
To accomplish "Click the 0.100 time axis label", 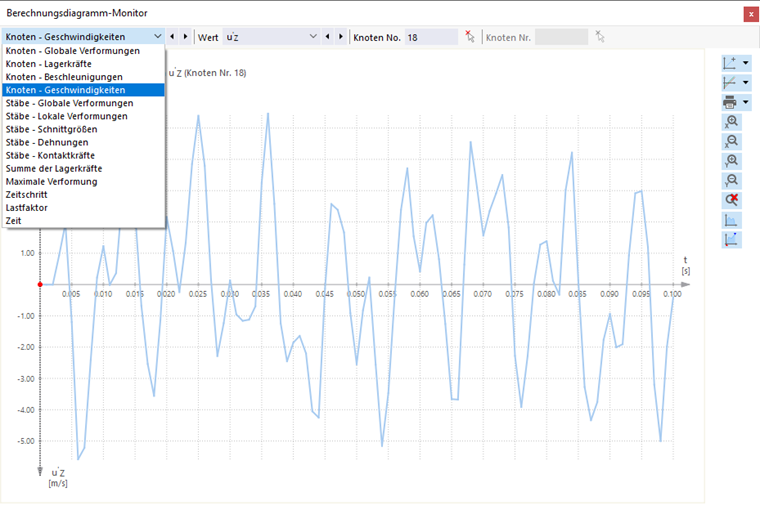I will 672,294.
